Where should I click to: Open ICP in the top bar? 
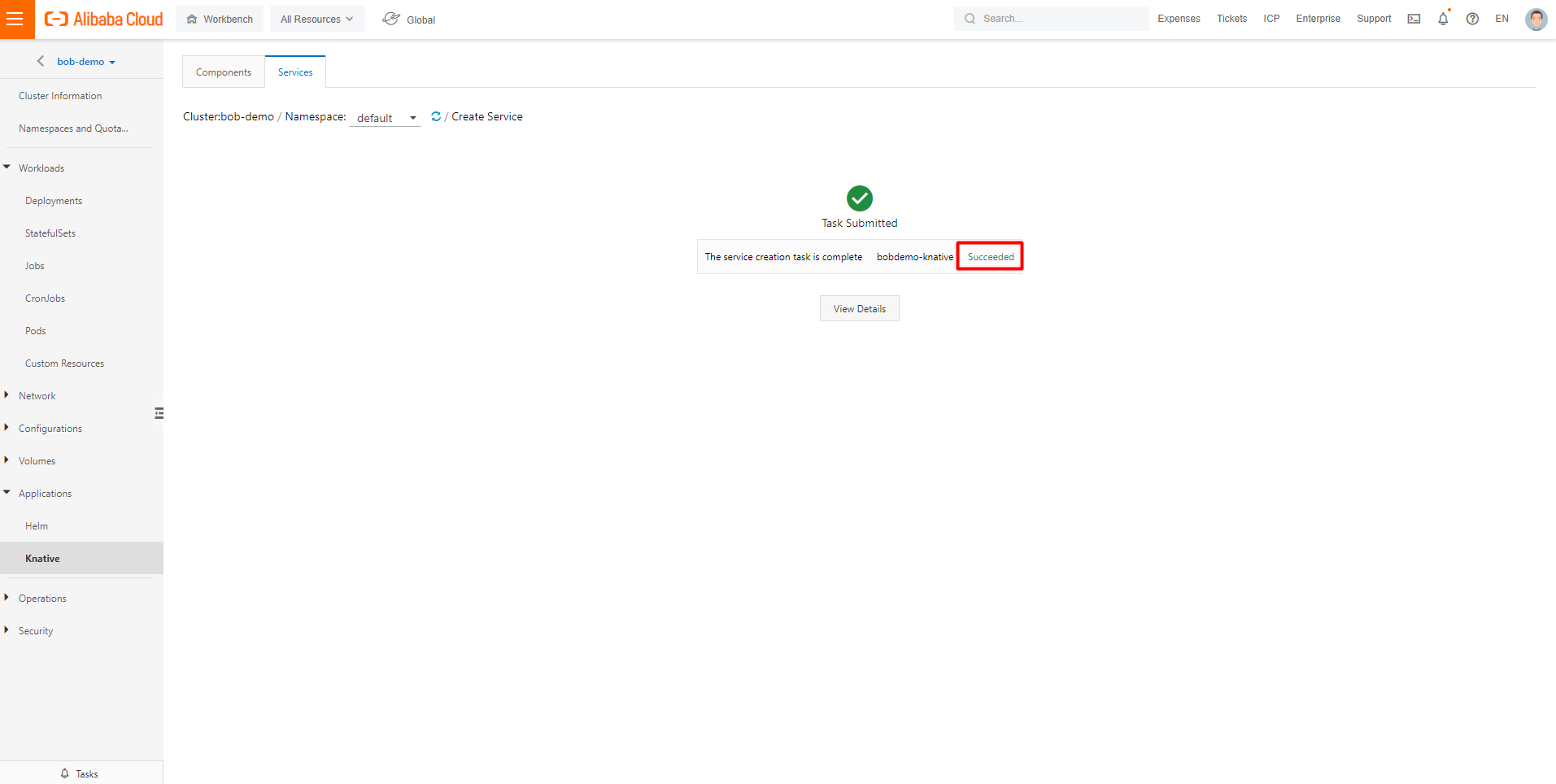[1271, 19]
